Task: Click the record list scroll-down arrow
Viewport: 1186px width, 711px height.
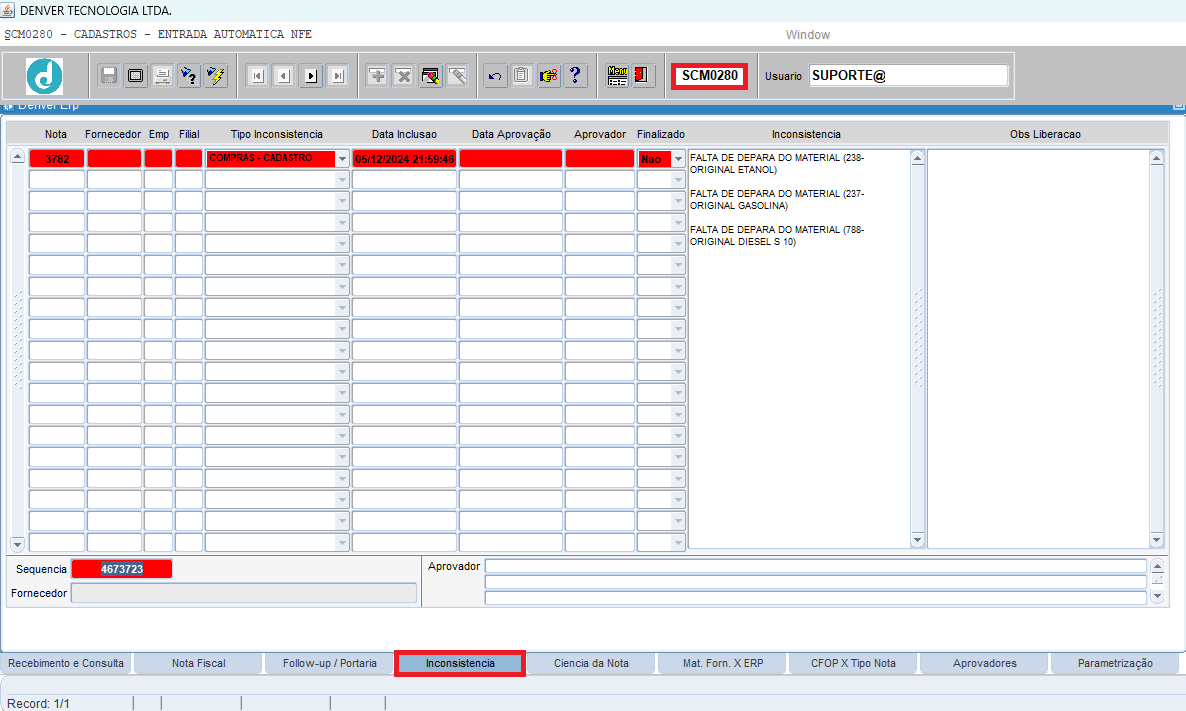Action: (17, 543)
